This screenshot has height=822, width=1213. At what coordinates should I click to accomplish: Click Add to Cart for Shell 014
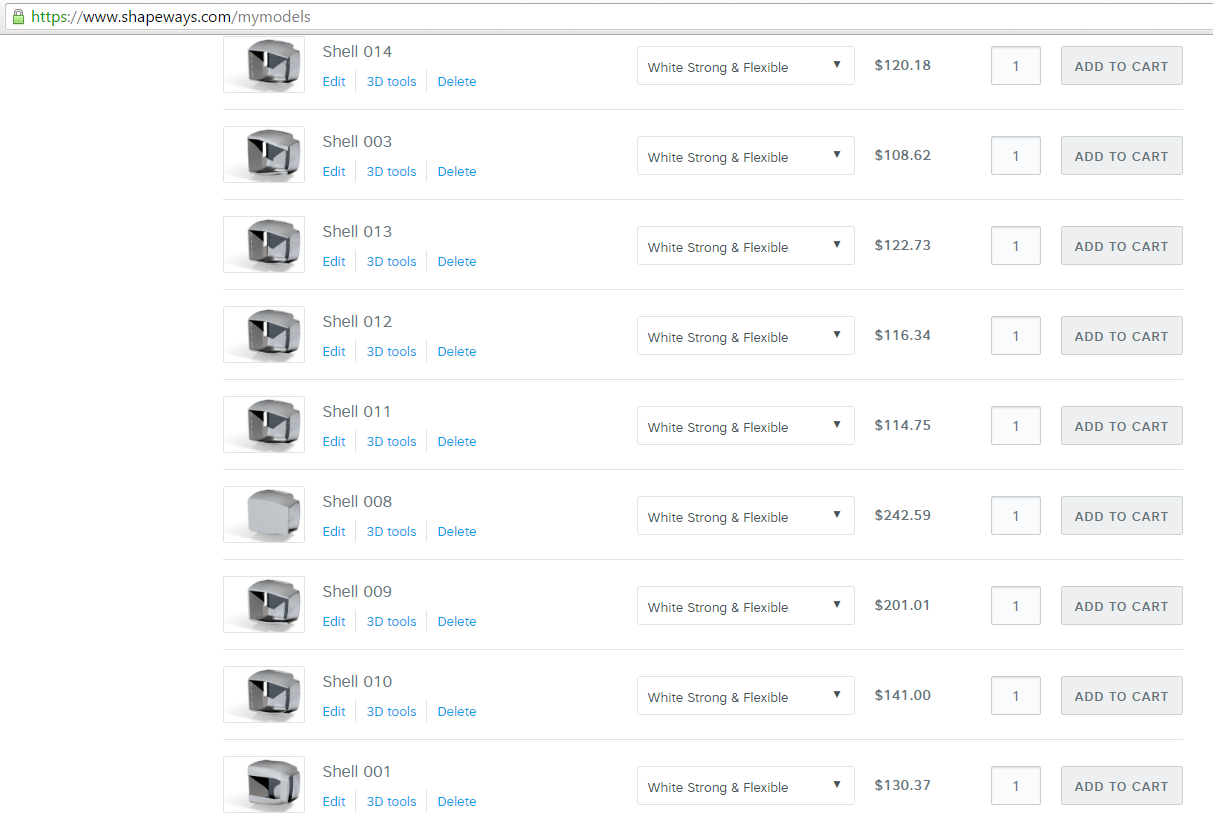pyautogui.click(x=1121, y=65)
